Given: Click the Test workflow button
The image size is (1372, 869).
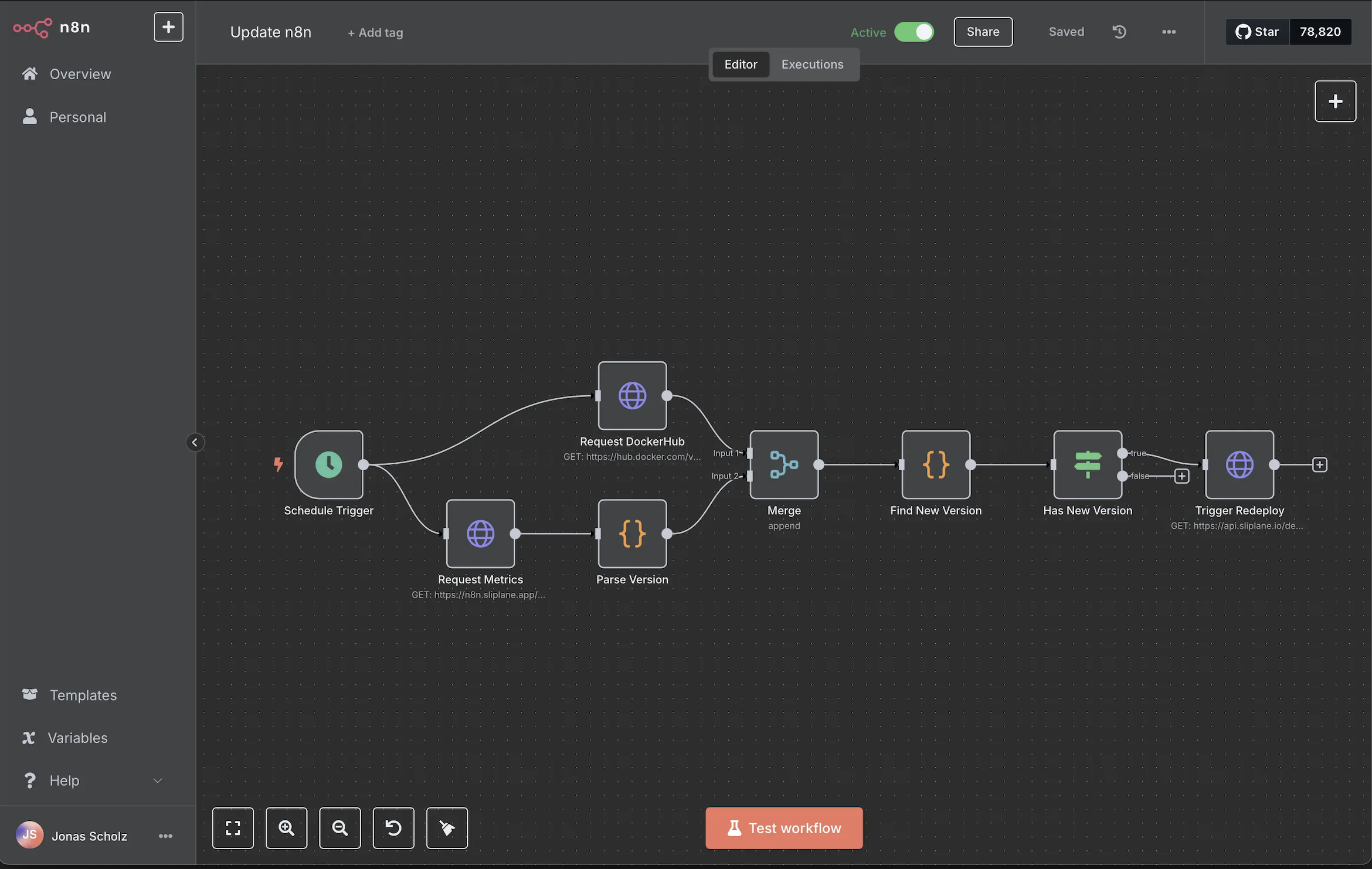Looking at the screenshot, I should 784,828.
